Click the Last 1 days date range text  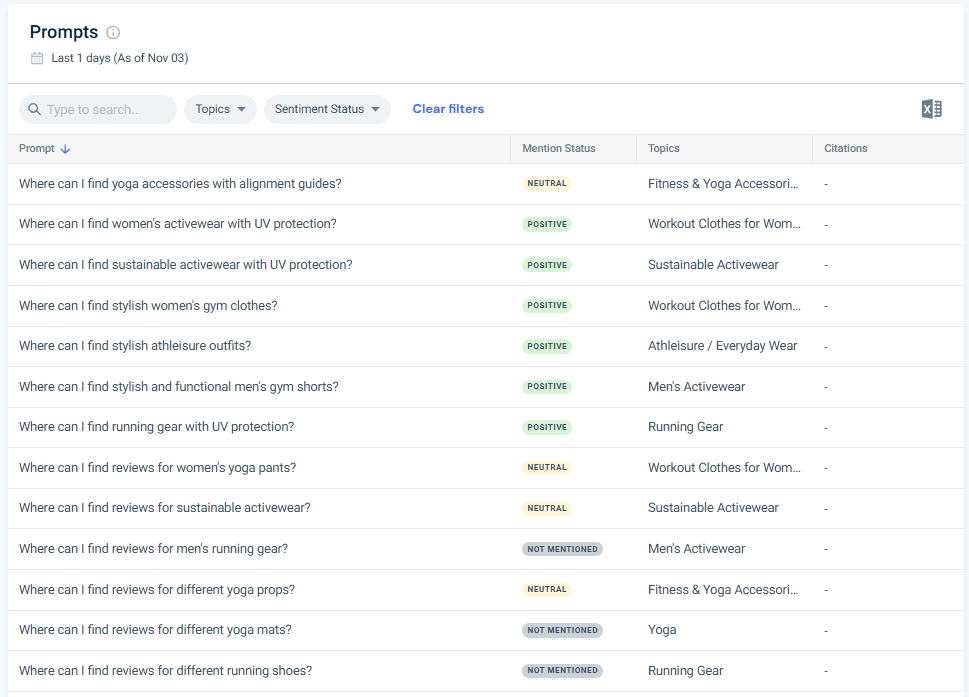119,57
